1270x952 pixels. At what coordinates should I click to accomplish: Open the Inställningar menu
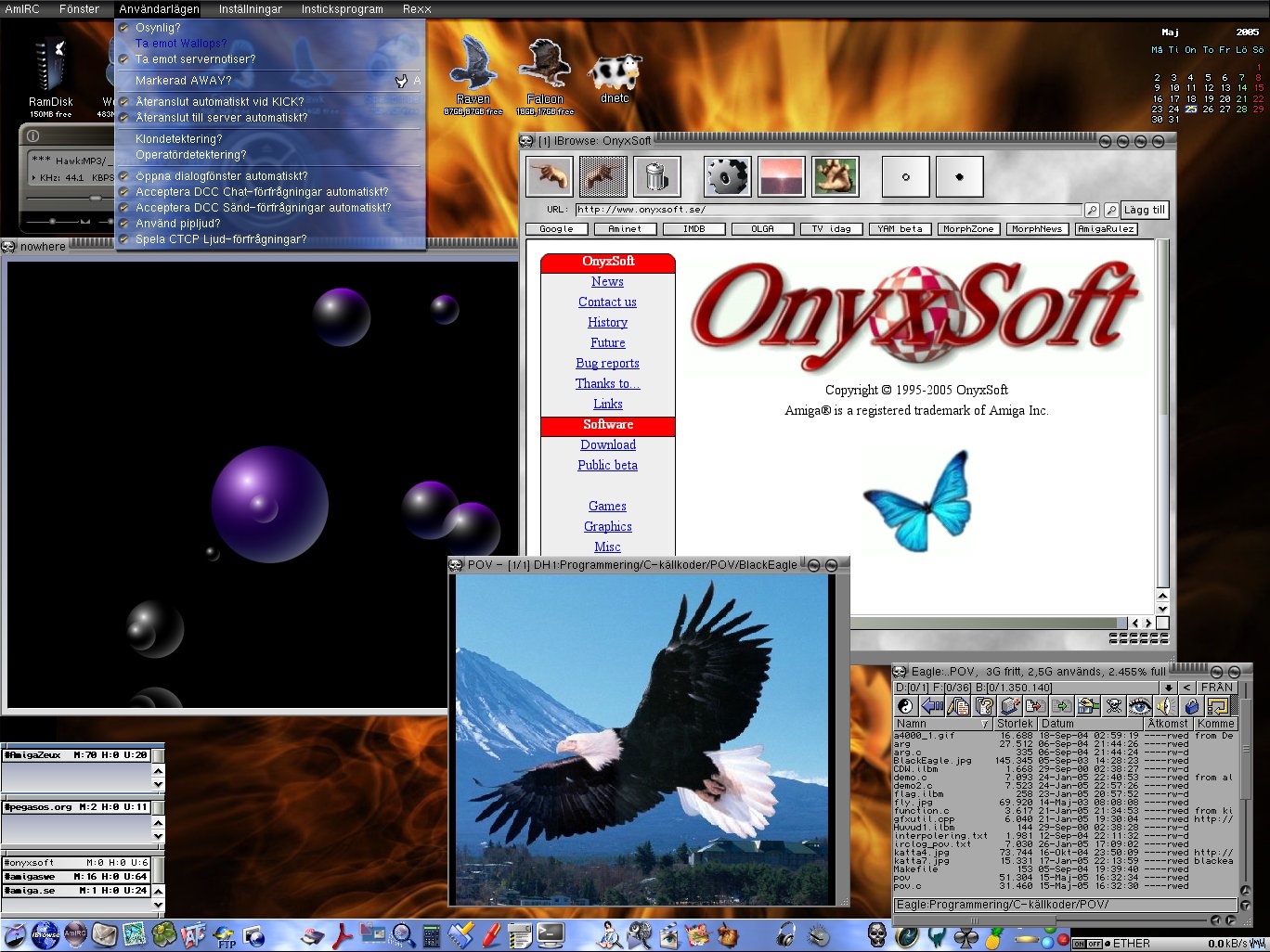250,8
